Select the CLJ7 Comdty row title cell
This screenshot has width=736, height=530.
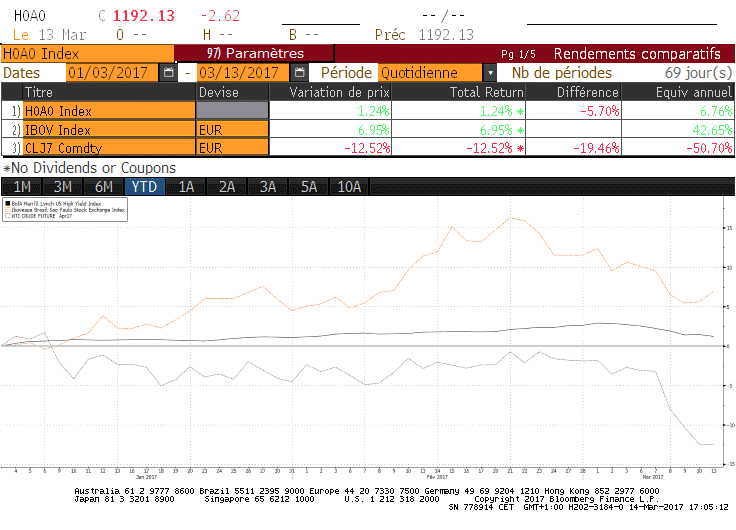(x=109, y=148)
